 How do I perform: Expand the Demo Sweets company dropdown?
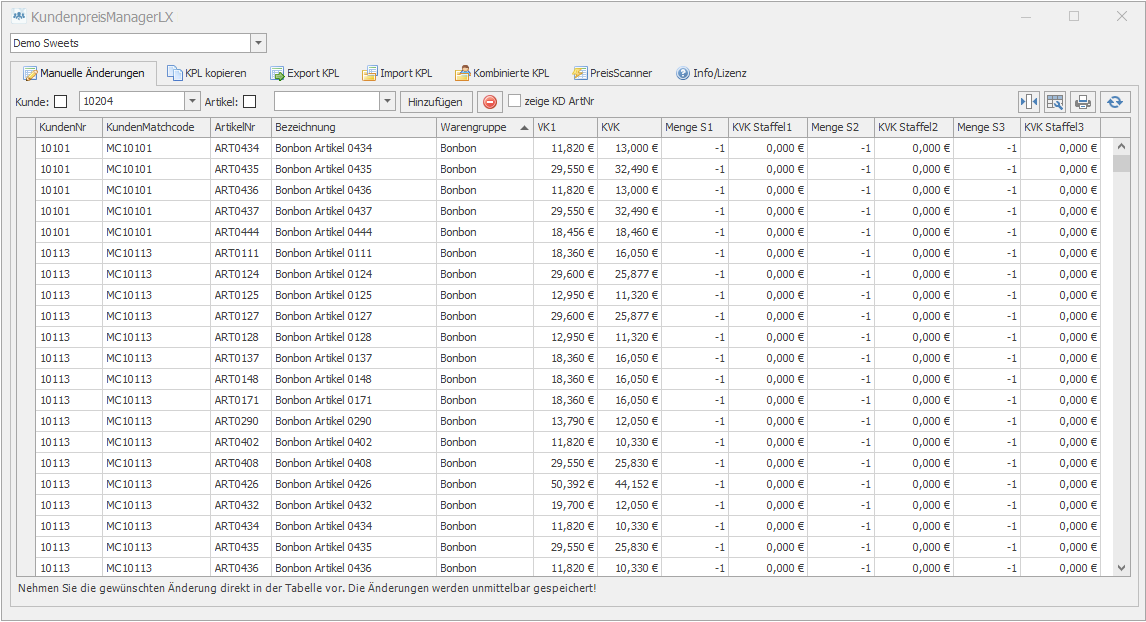pos(259,43)
